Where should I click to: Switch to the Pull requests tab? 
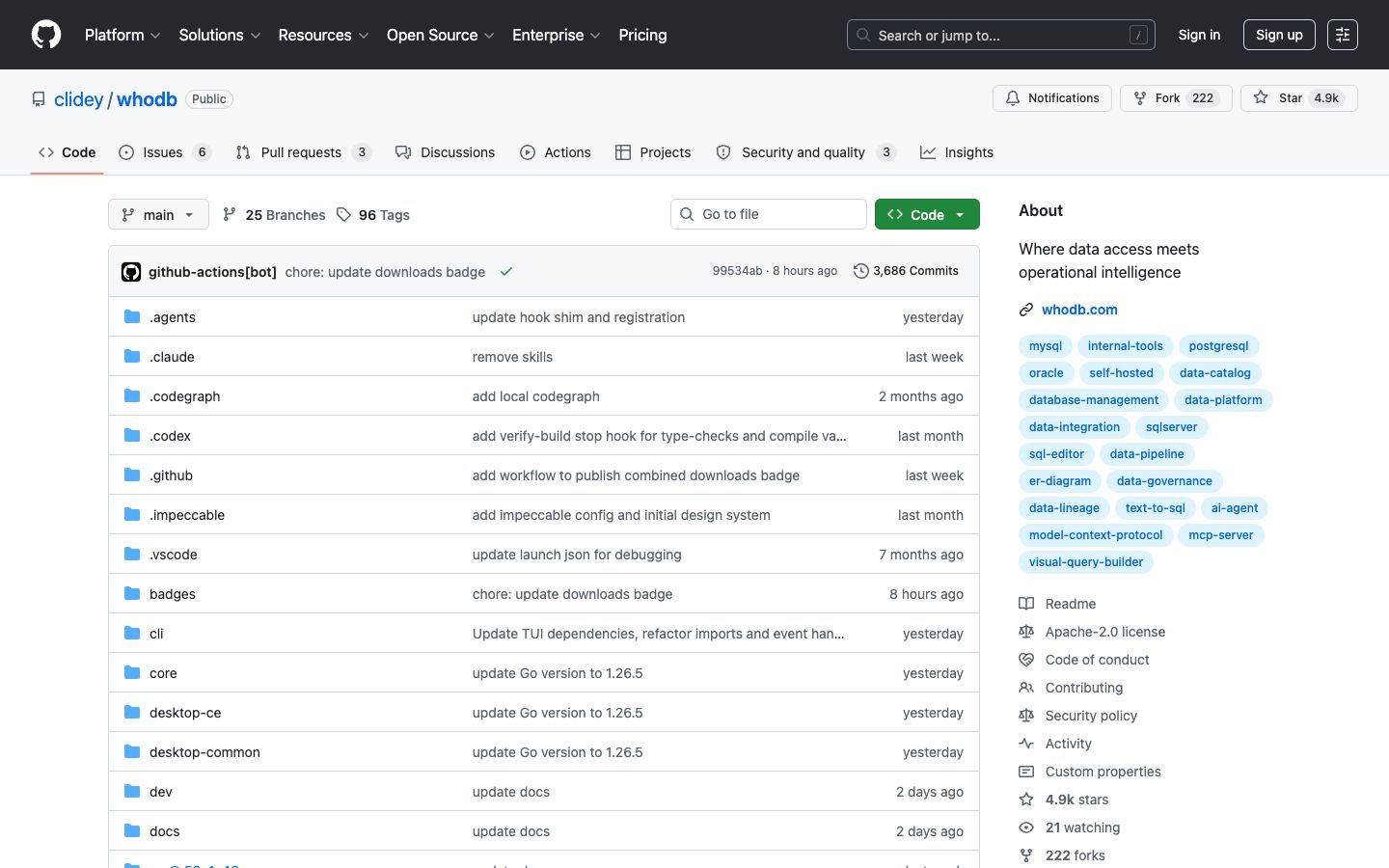coord(304,152)
